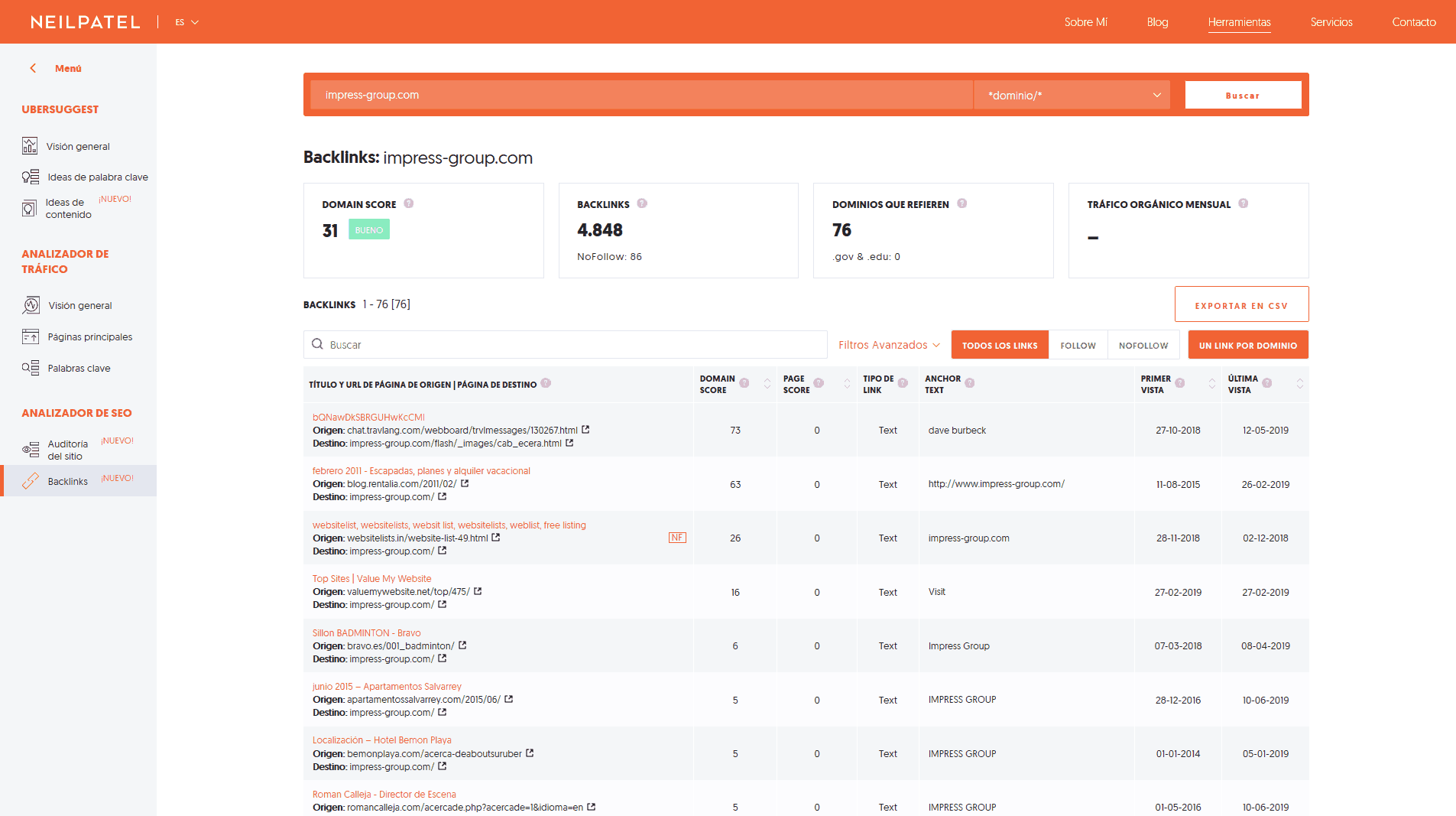This screenshot has height=816, width=1456.
Task: Click the Backlinks link icon in the sidebar
Action: tap(31, 481)
